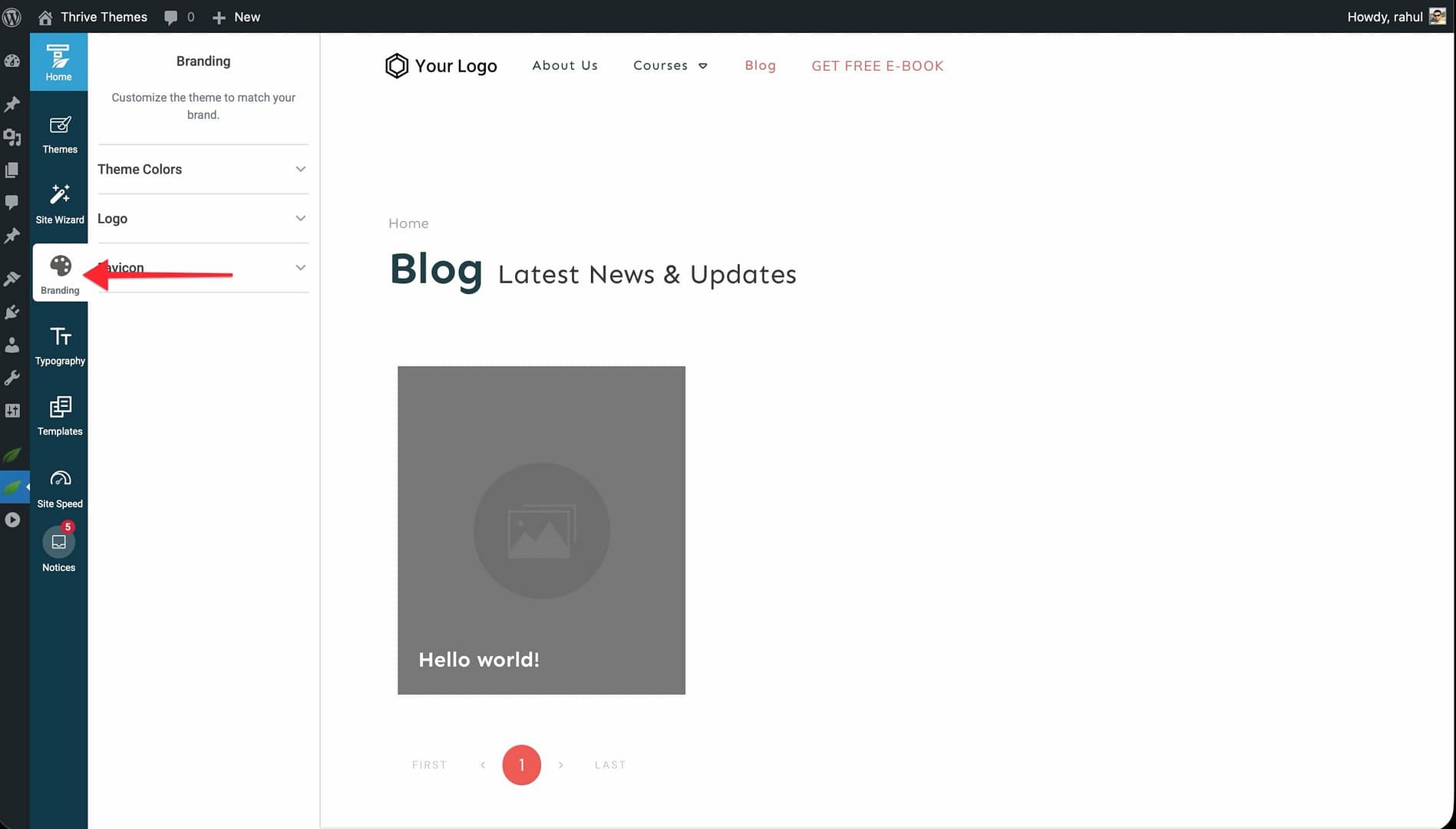The width and height of the screenshot is (1456, 829).
Task: Open the Hello world! post thumbnail
Action: [x=541, y=530]
